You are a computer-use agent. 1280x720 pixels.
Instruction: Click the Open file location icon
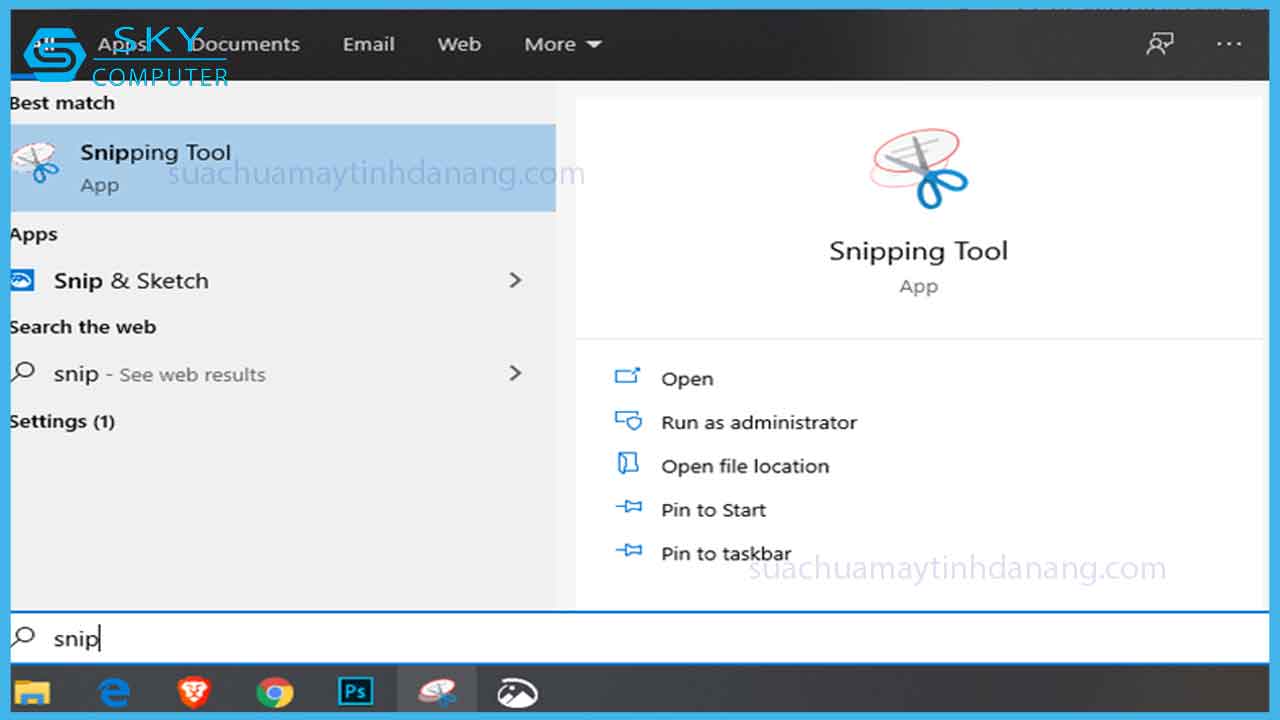click(628, 463)
